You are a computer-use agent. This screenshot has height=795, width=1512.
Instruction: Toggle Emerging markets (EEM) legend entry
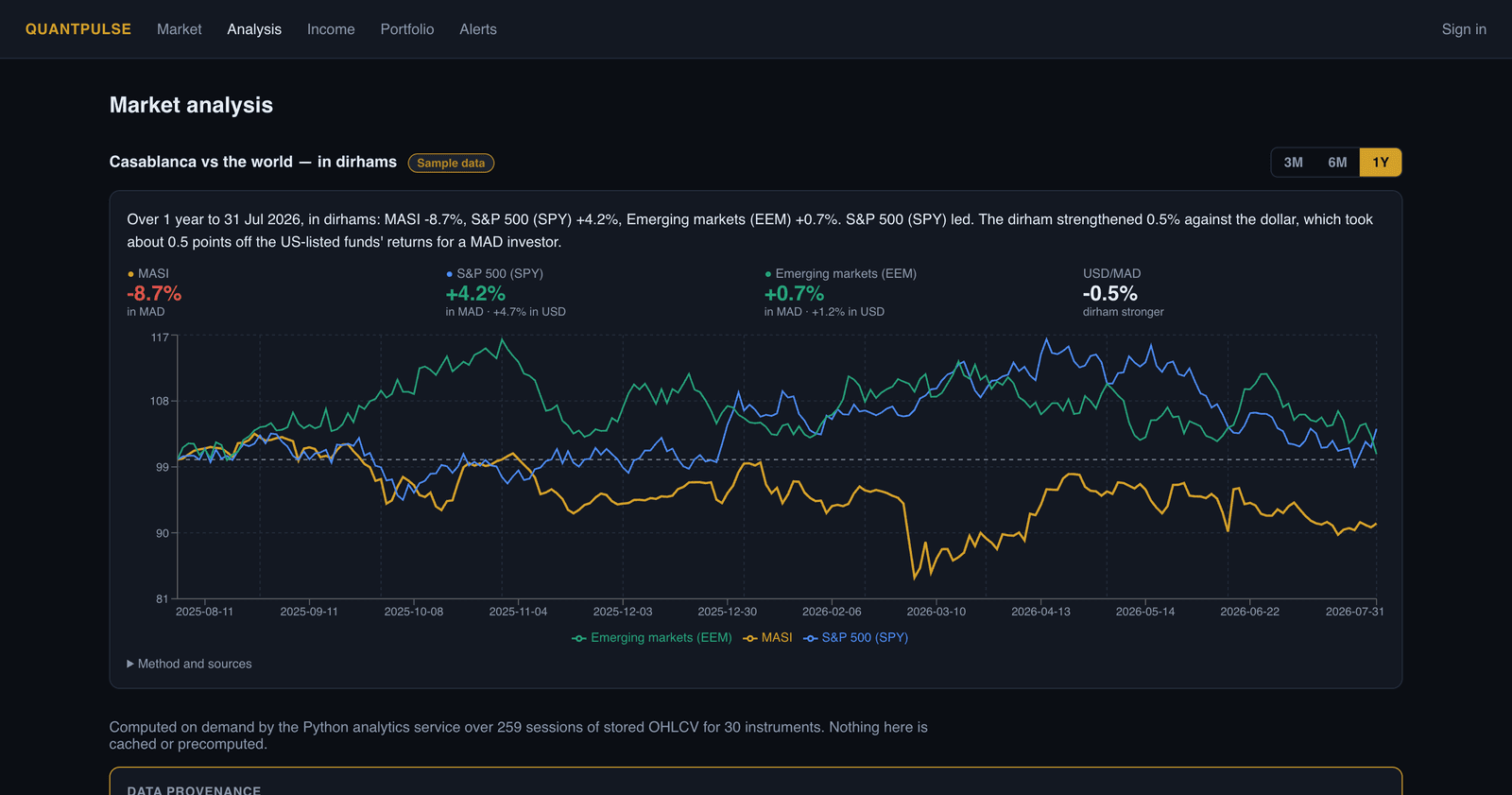(652, 638)
